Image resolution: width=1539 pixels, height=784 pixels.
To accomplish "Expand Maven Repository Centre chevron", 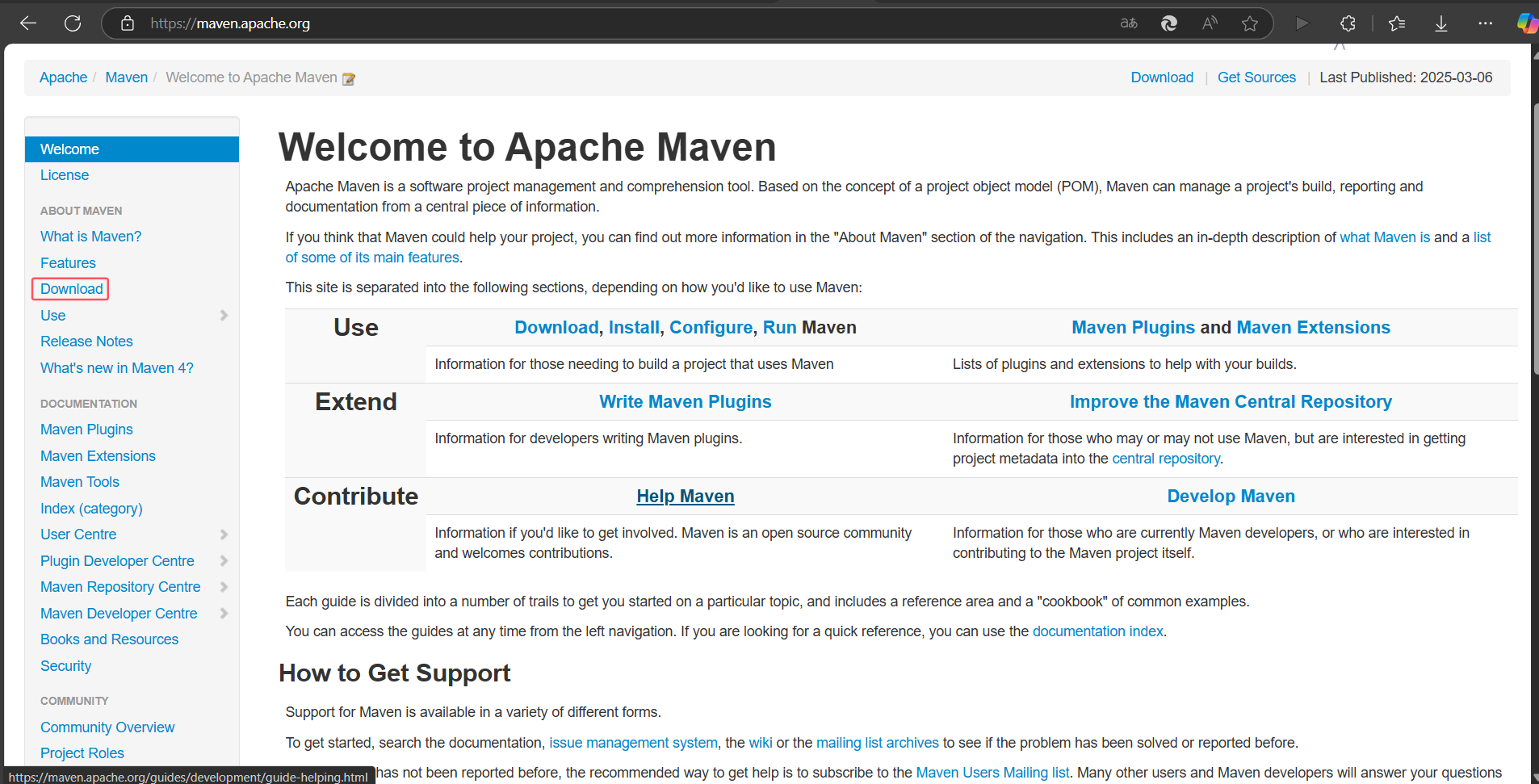I will tap(224, 587).
